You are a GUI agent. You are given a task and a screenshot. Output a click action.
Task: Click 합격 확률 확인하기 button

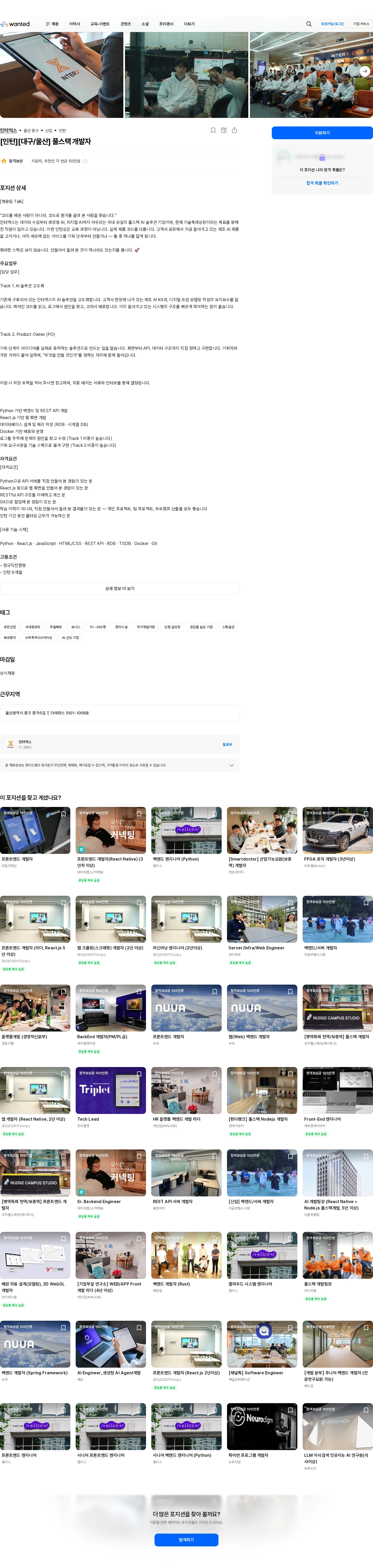(x=322, y=183)
